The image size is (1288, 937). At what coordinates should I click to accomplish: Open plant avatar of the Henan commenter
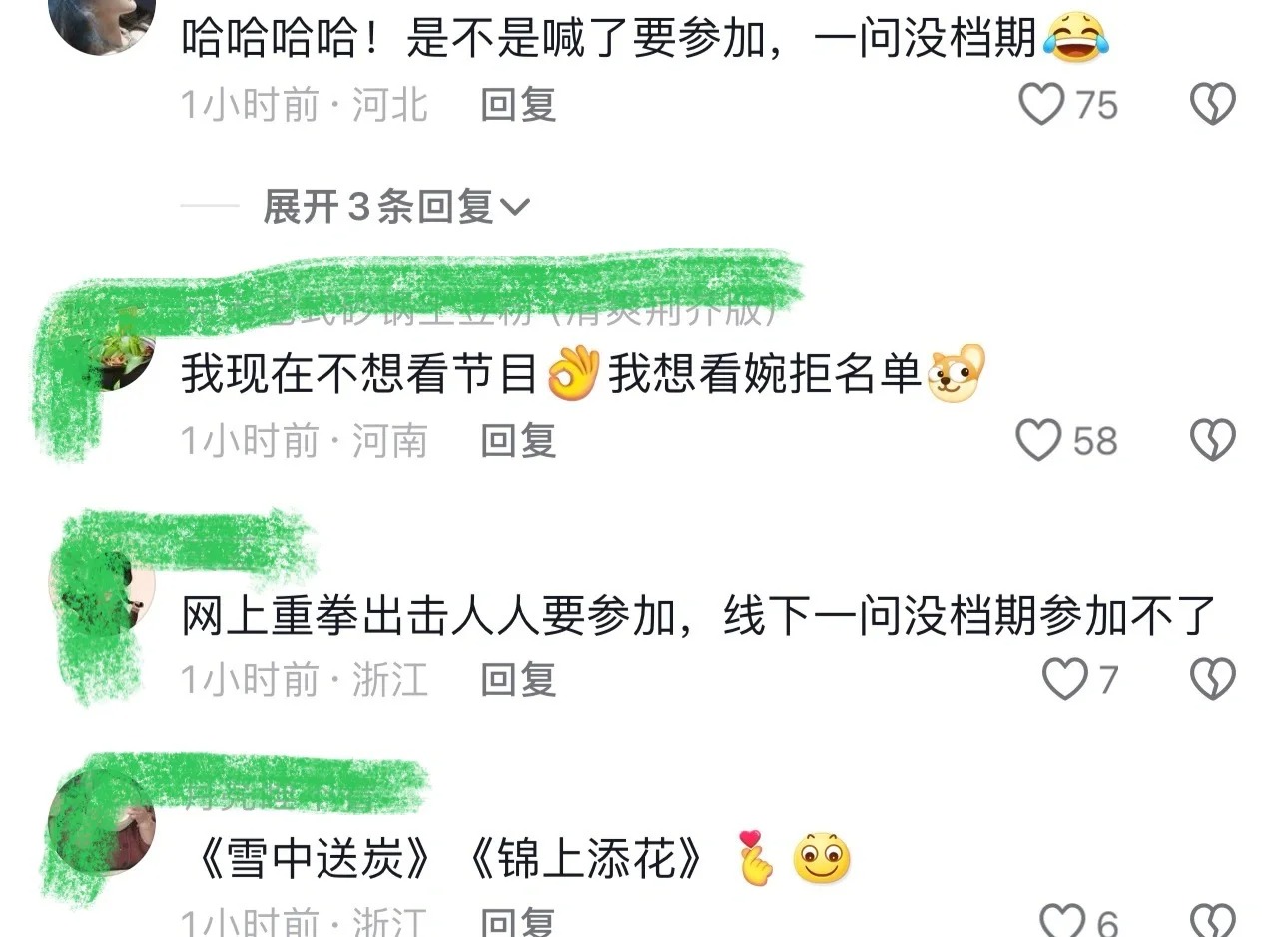102,355
